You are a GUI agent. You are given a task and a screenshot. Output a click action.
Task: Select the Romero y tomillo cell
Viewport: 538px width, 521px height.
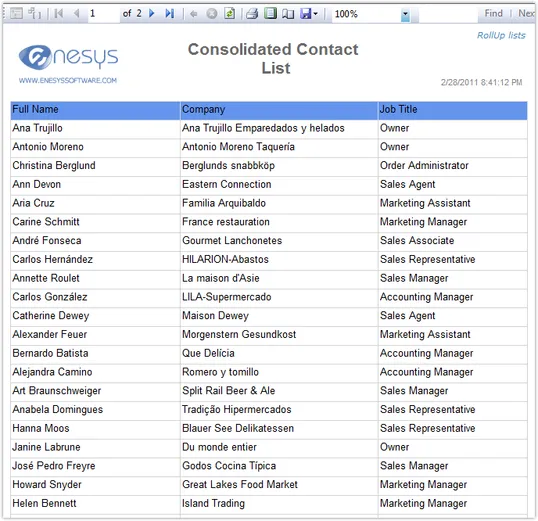(x=279, y=373)
